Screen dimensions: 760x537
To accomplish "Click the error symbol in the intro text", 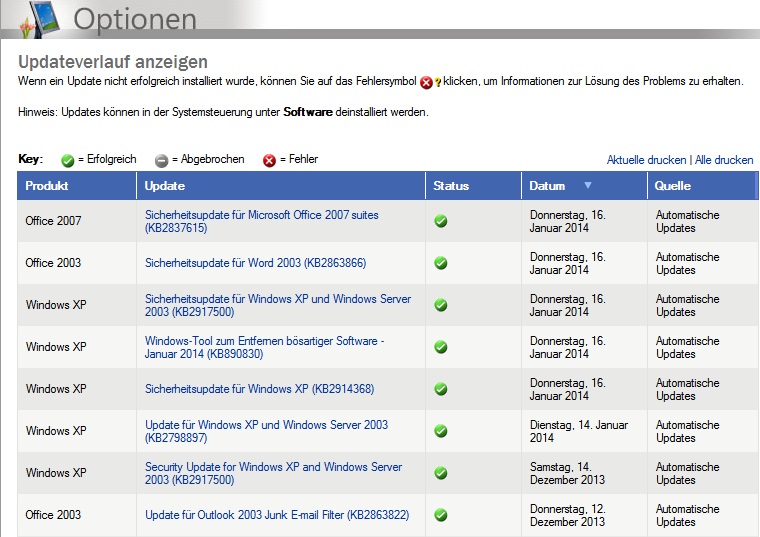I will [426, 82].
